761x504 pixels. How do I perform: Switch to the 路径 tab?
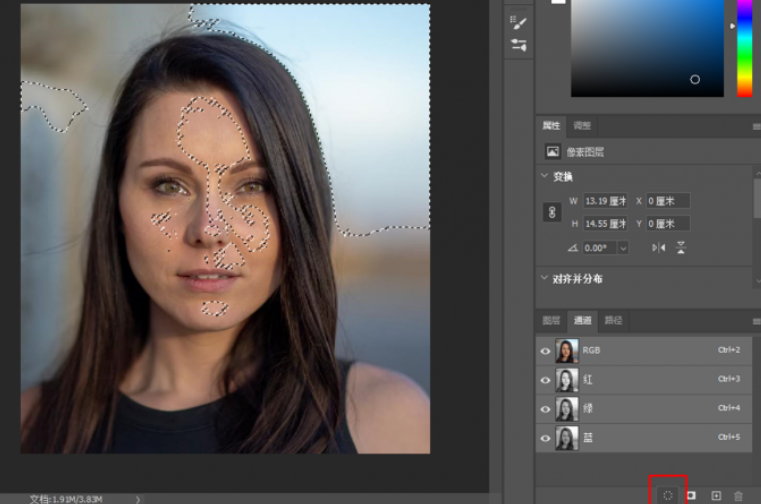613,321
